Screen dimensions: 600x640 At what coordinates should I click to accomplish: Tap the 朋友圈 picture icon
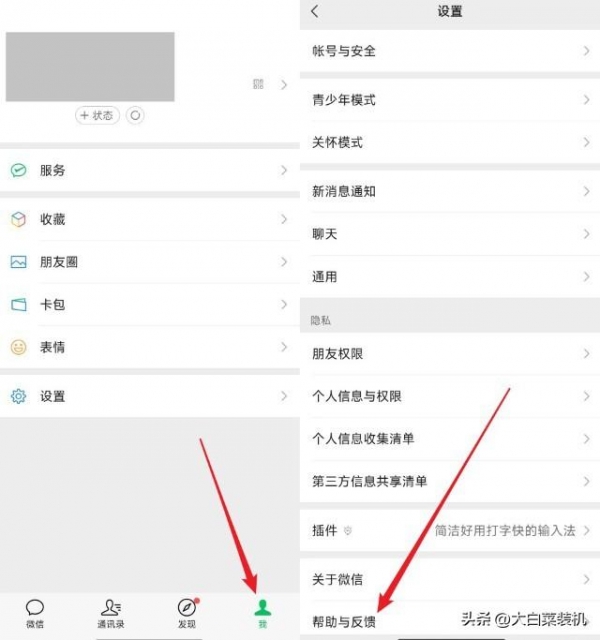[18, 262]
